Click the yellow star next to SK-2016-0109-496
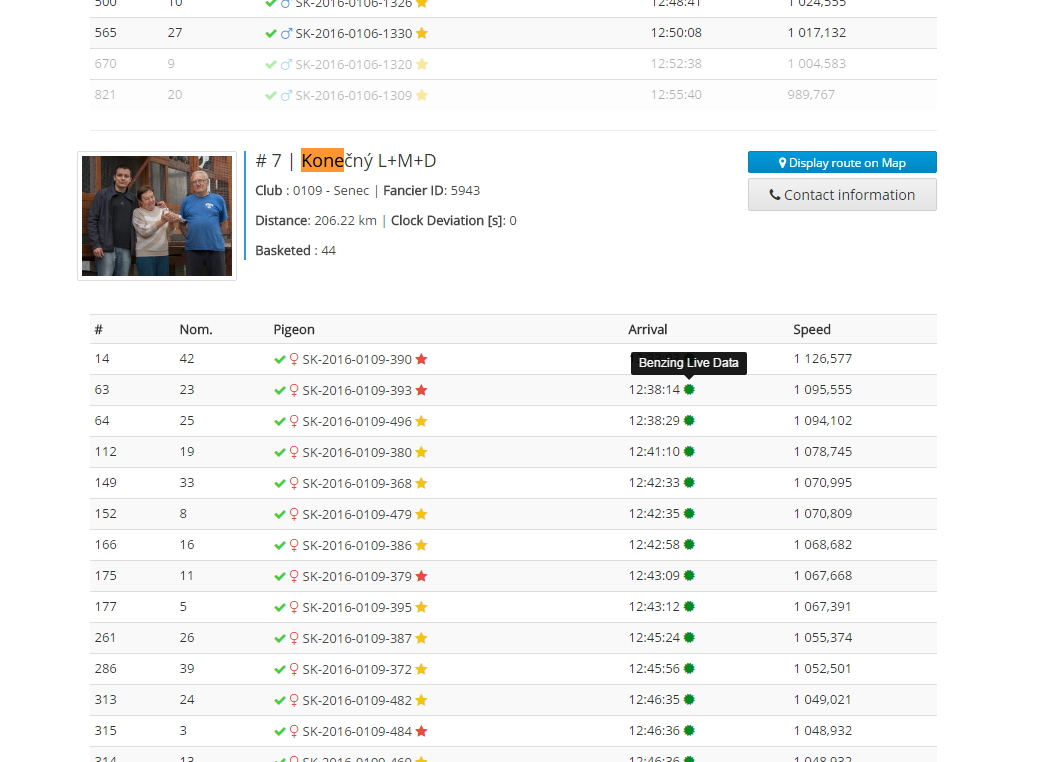Image resolution: width=1055 pixels, height=762 pixels. 421,421
